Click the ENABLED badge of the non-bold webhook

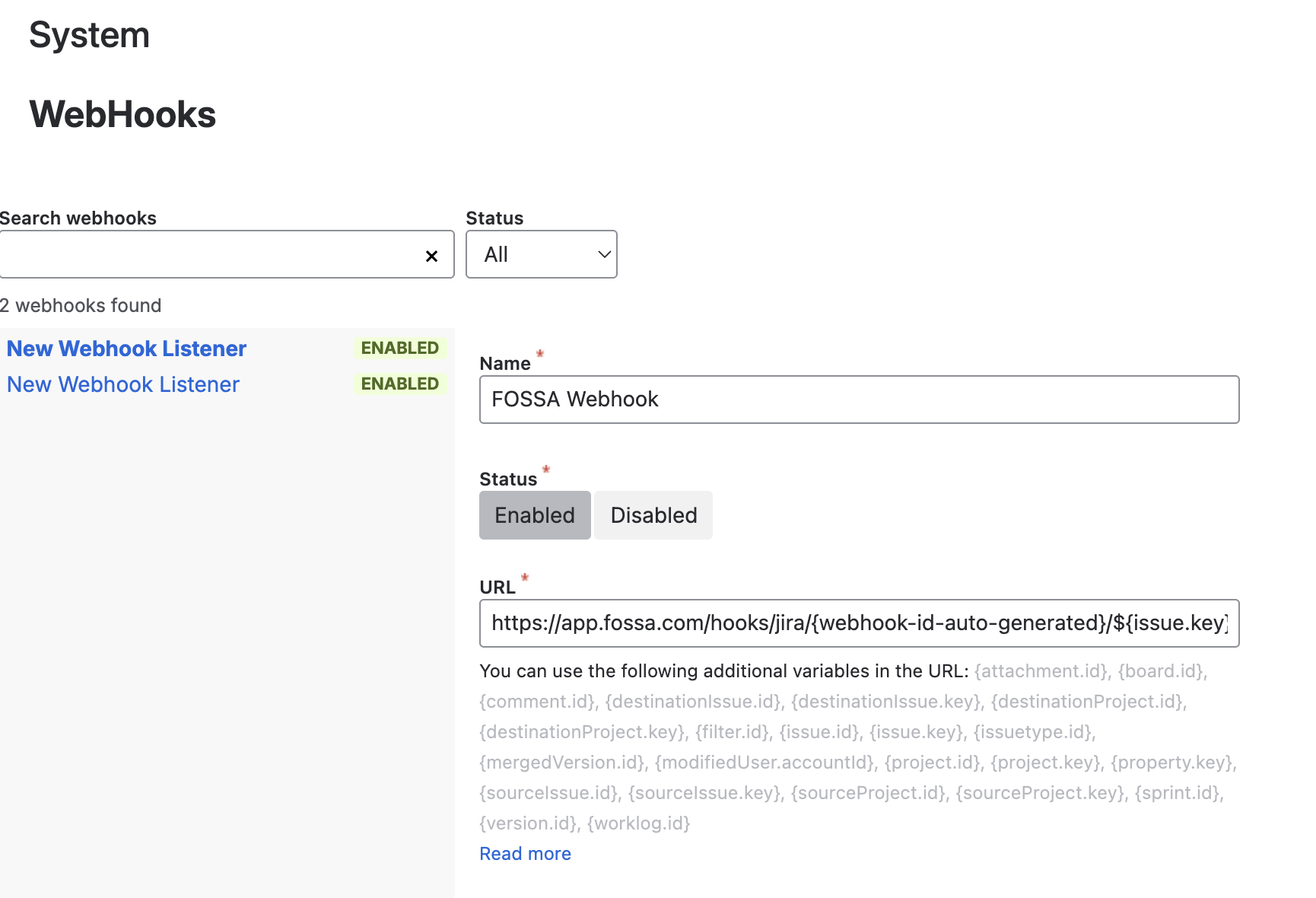(399, 384)
